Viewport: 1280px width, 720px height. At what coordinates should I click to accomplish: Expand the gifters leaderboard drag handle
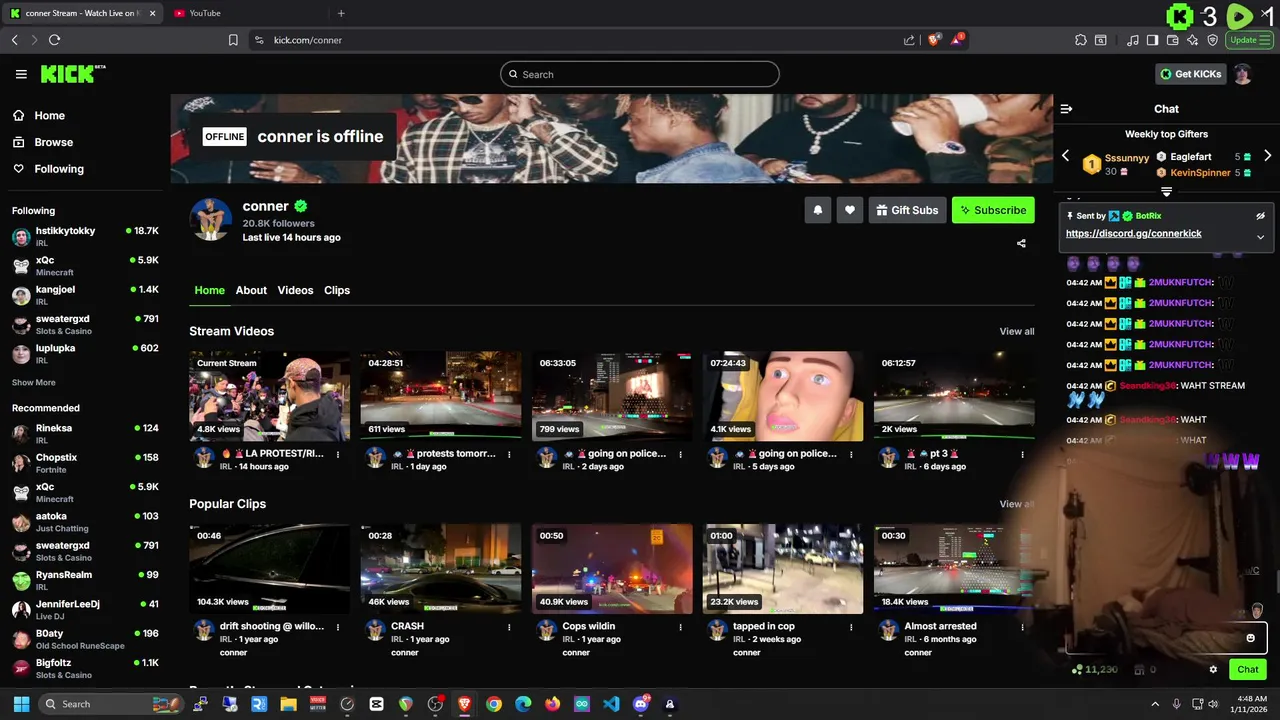coord(1166,191)
